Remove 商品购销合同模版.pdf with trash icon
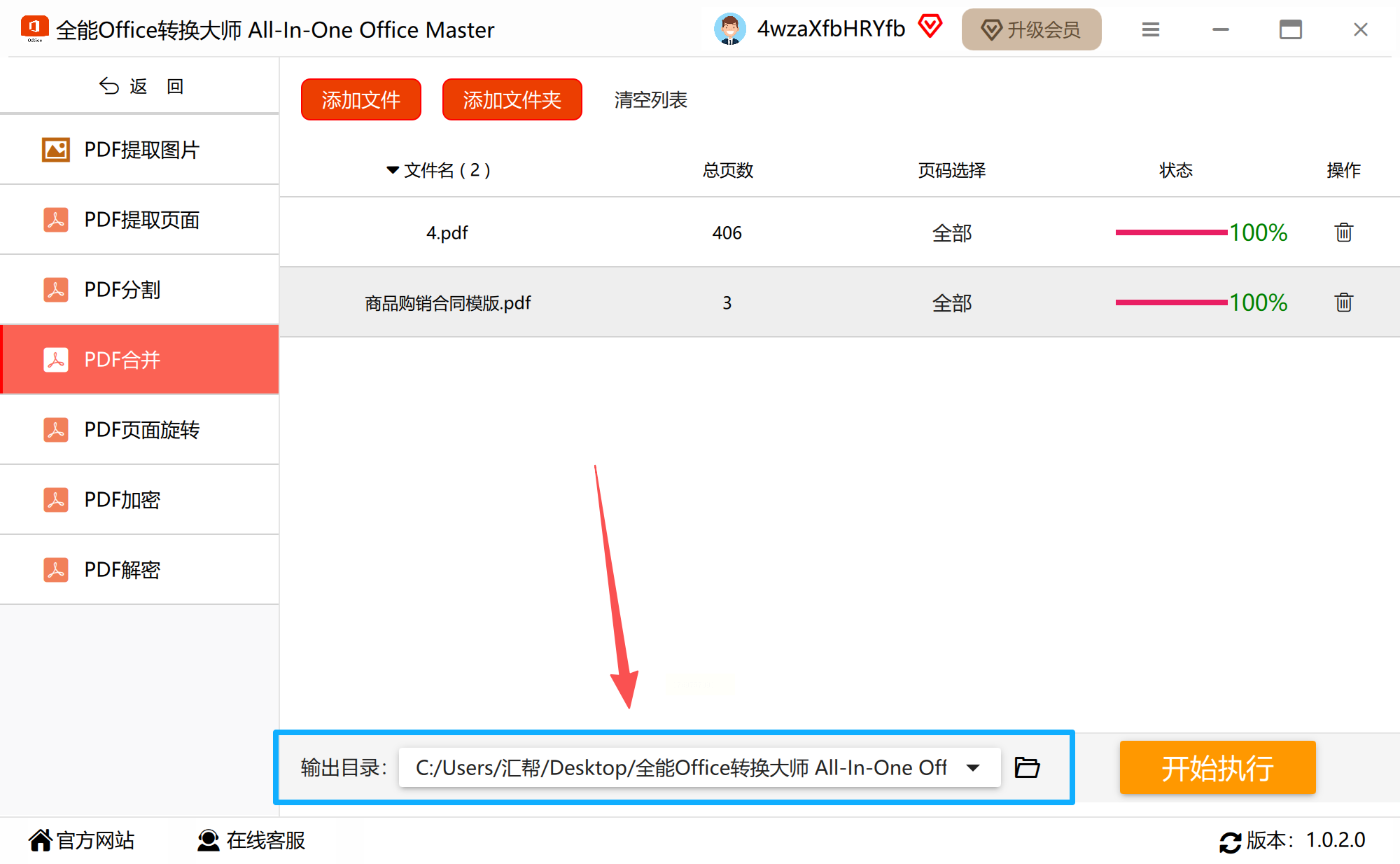The image size is (1400, 864). point(1343,302)
